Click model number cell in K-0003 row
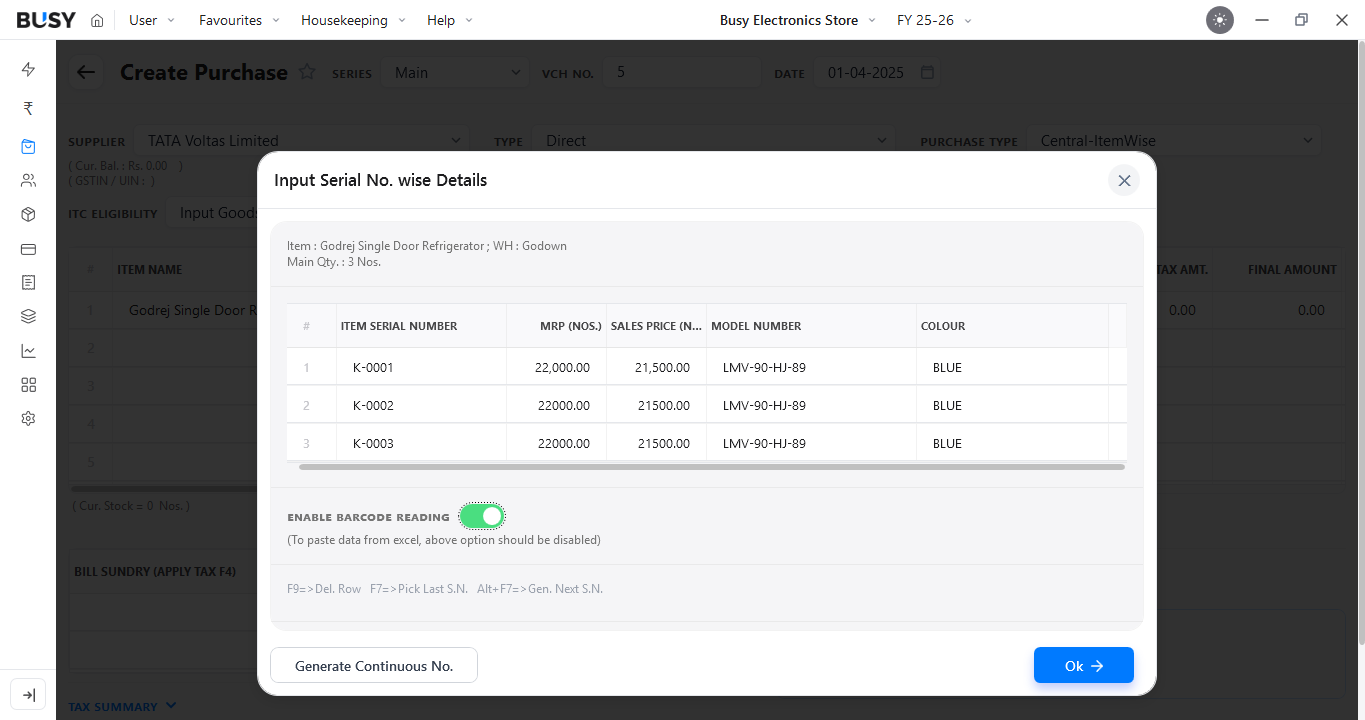The width and height of the screenshot is (1365, 720). pyautogui.click(x=811, y=443)
